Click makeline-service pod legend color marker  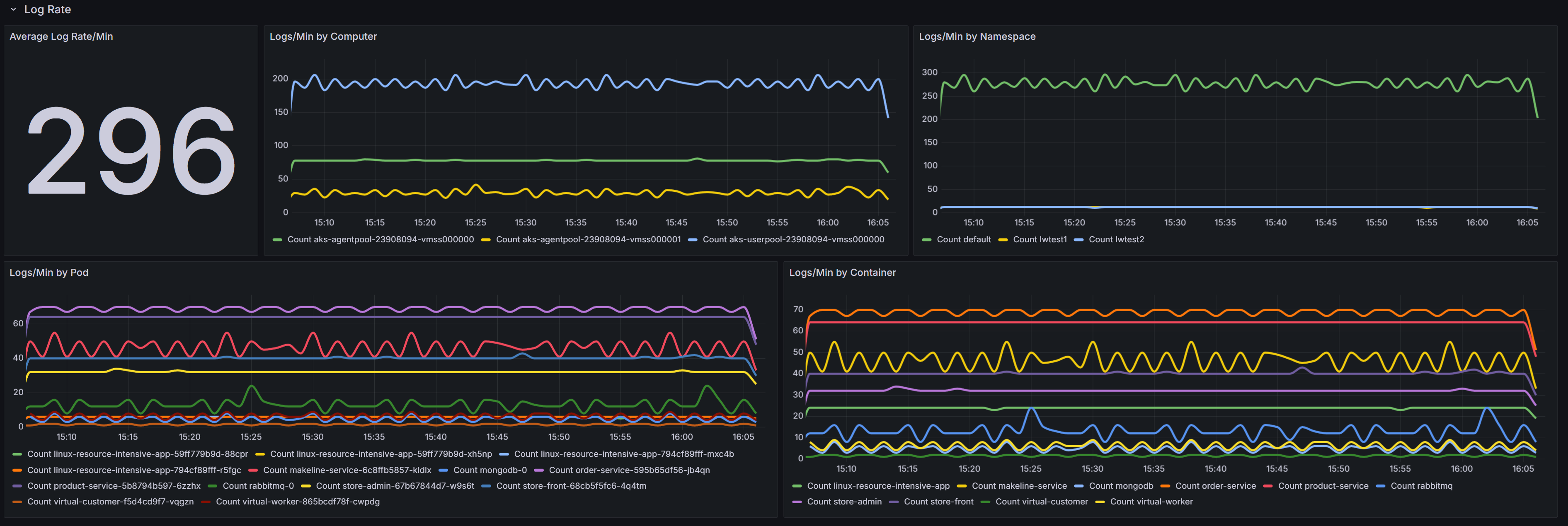(253, 471)
